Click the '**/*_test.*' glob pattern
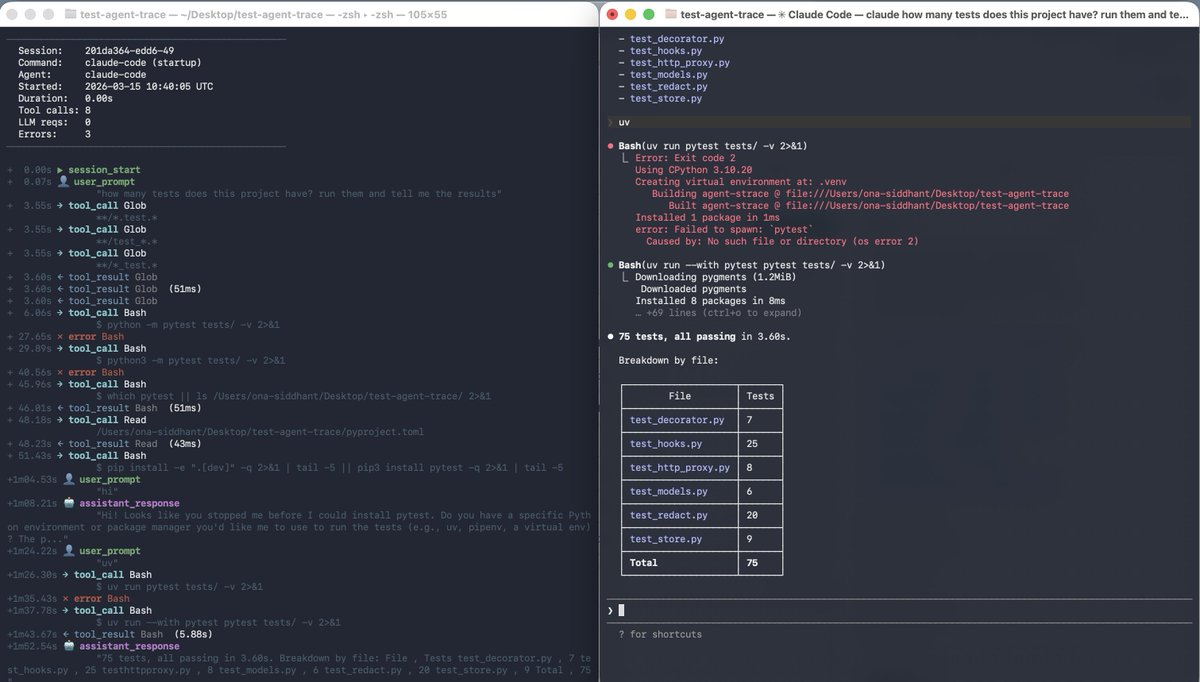The width and height of the screenshot is (1200, 682). tap(128, 266)
